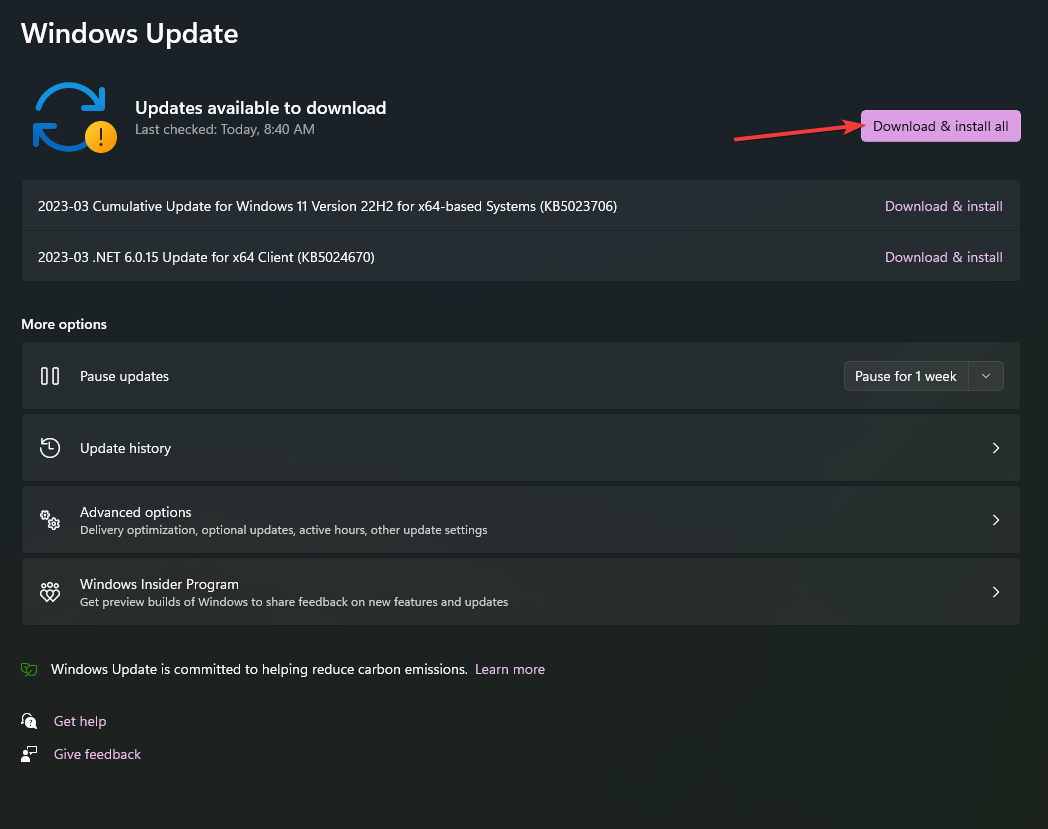Open the Give feedback link
This screenshot has height=829, width=1048.
click(x=97, y=754)
